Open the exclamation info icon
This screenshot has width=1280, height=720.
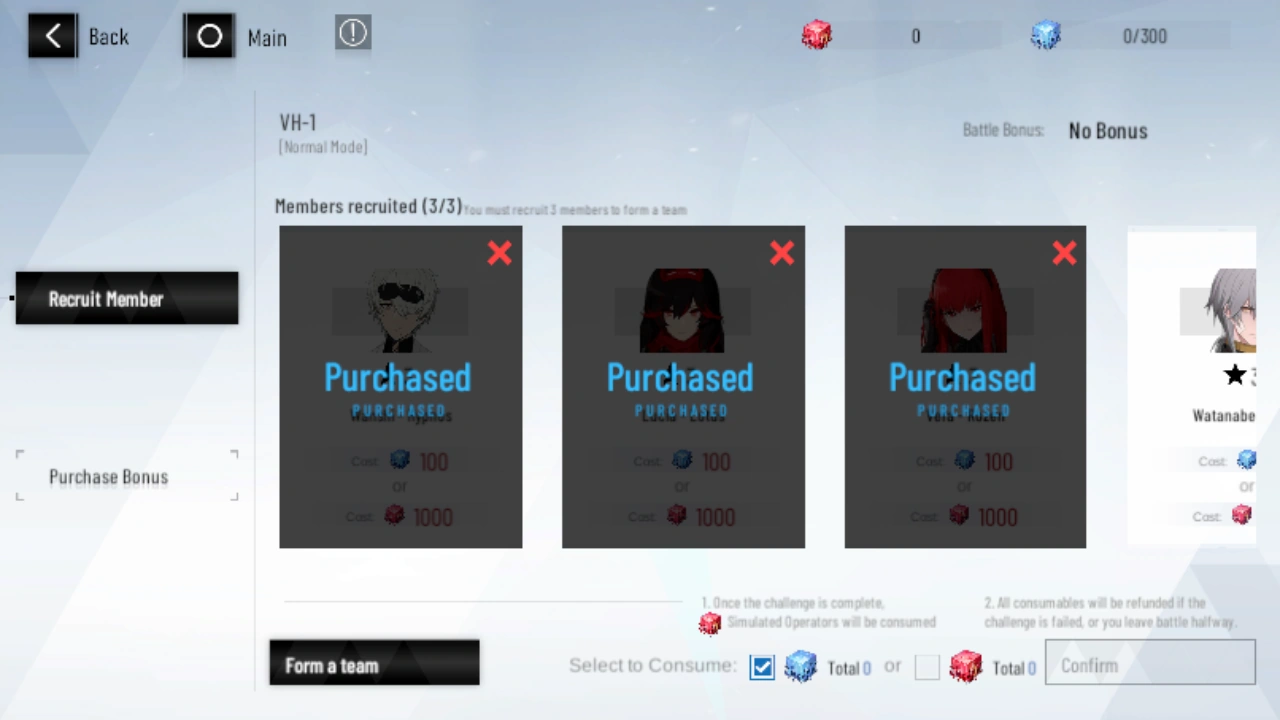353,33
